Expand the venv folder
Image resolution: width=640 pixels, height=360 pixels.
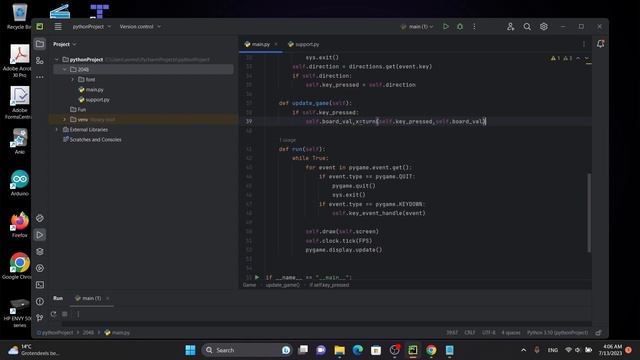click(x=64, y=120)
